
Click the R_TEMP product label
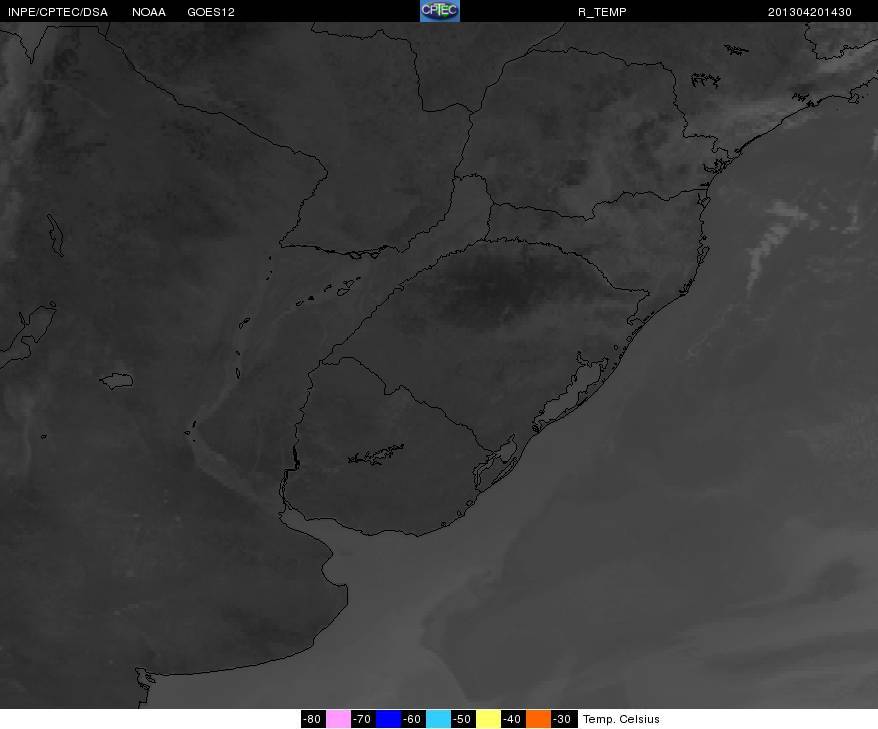602,12
